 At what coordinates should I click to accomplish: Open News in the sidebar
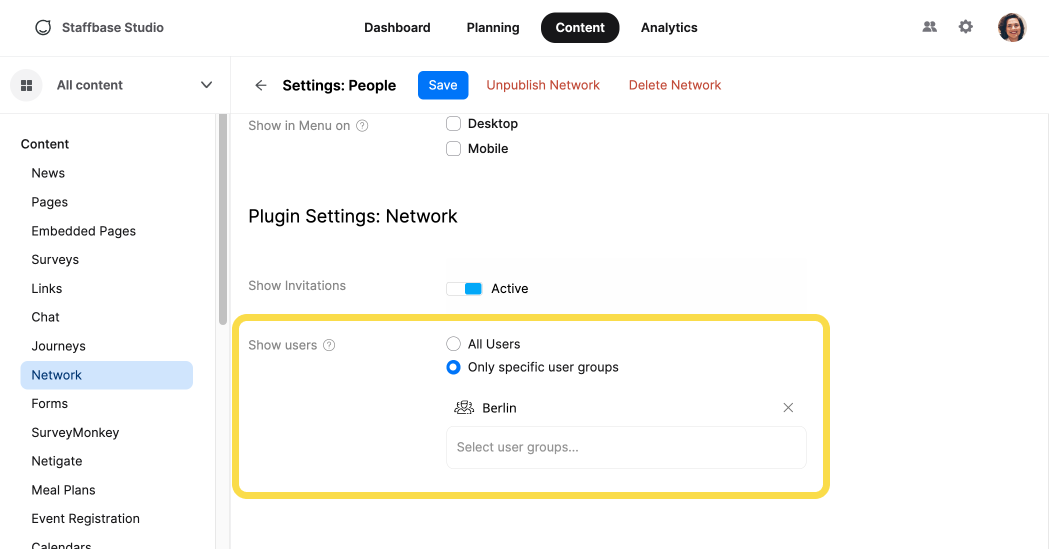[48, 173]
